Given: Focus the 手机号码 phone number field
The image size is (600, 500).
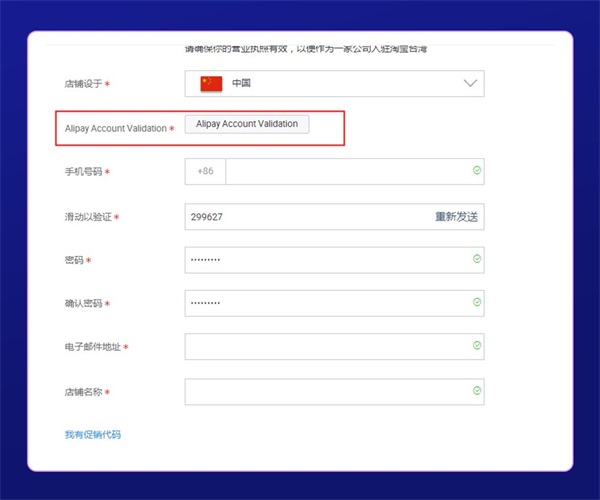Looking at the screenshot, I should click(345, 172).
